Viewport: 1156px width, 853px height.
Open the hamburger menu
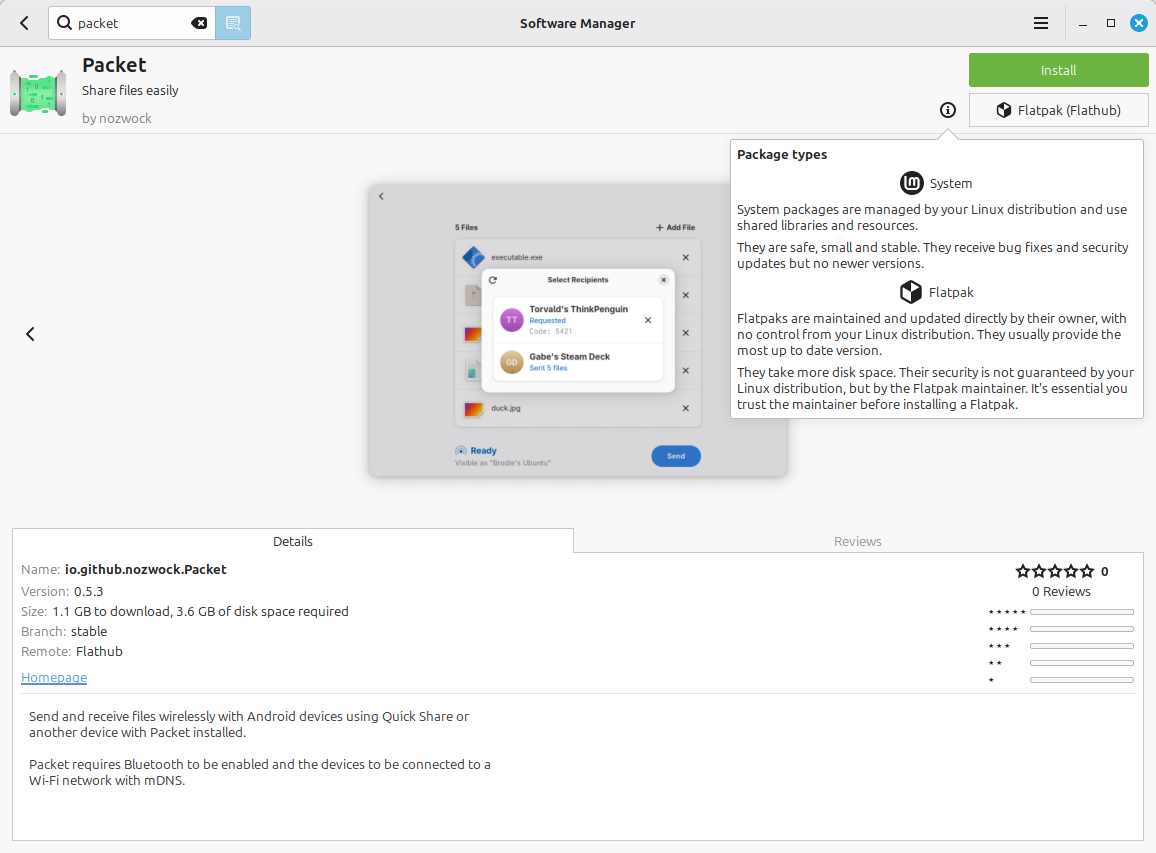(x=1041, y=23)
